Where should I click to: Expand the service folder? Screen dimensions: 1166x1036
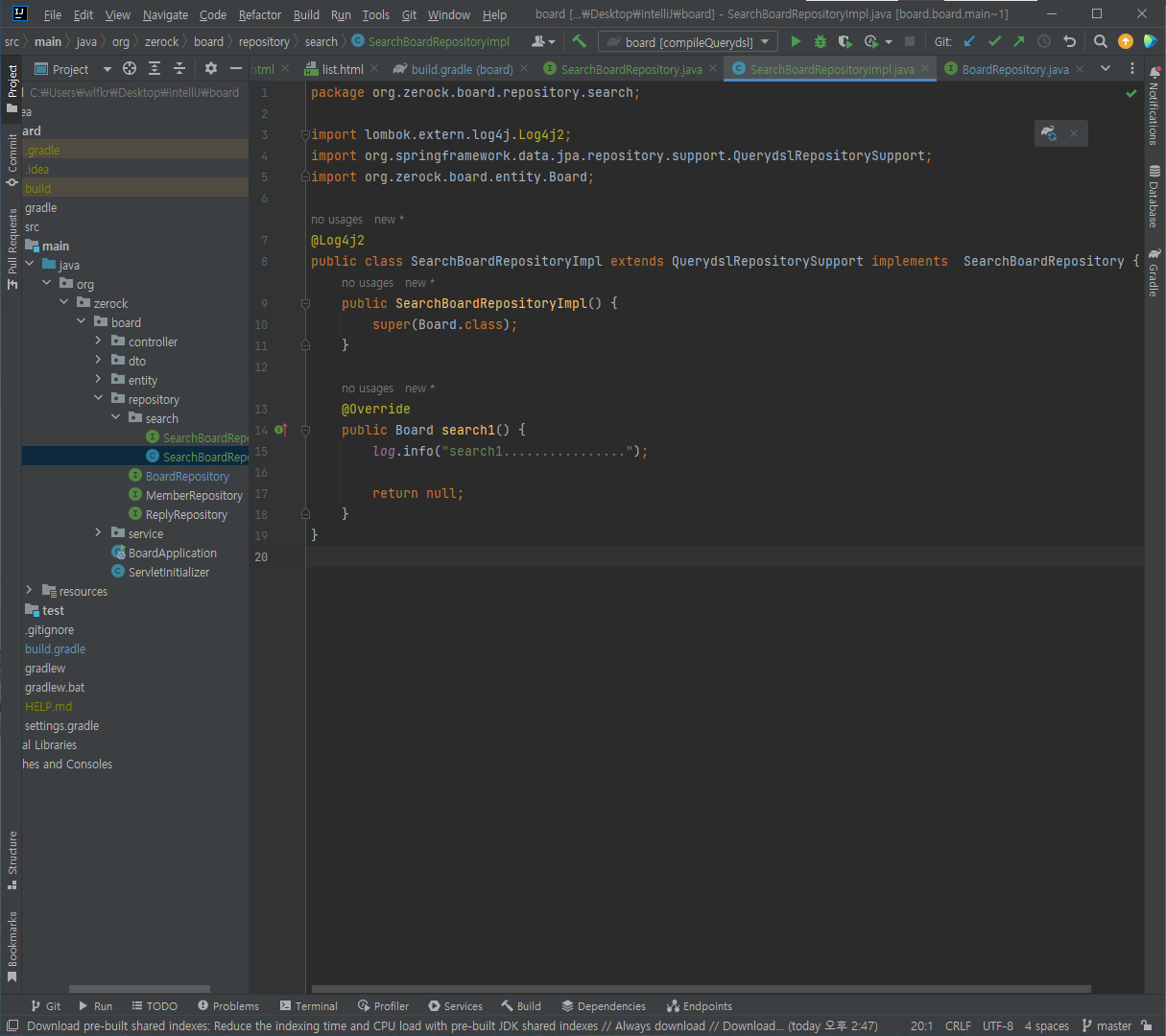pyautogui.click(x=99, y=532)
